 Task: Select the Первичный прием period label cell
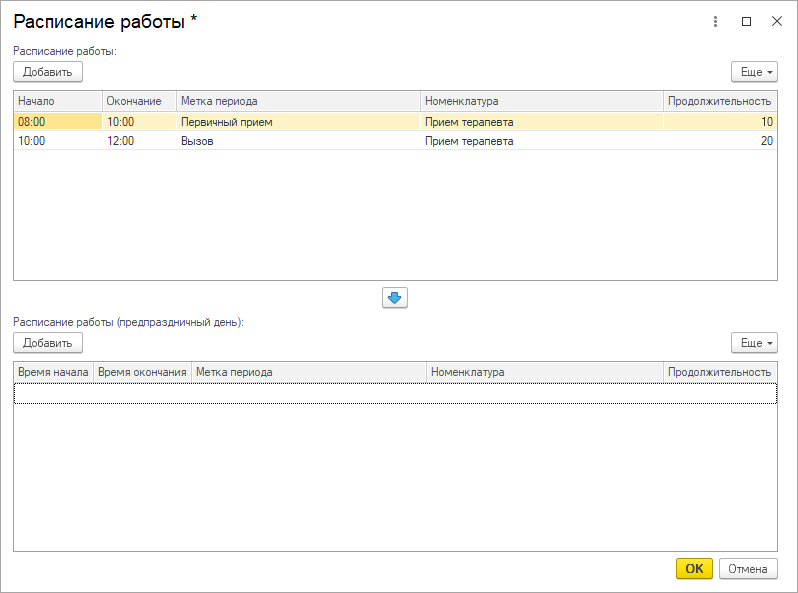coord(297,122)
